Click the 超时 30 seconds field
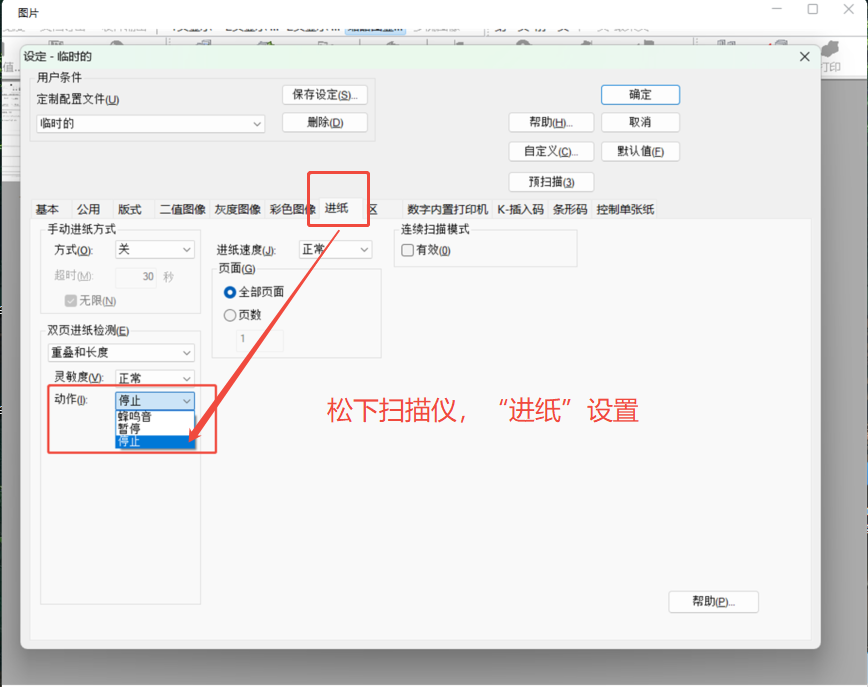The image size is (868, 687). pyautogui.click(x=136, y=277)
